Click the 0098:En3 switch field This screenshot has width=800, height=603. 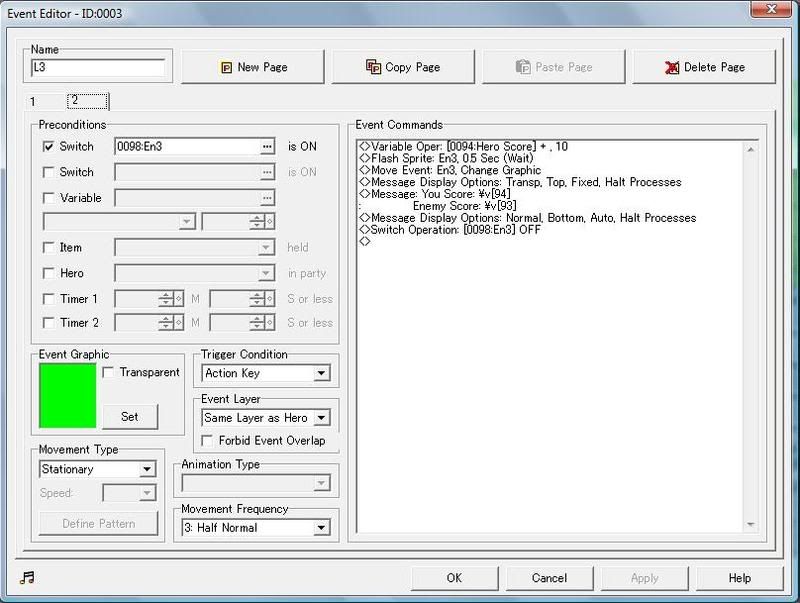pyautogui.click(x=188, y=147)
